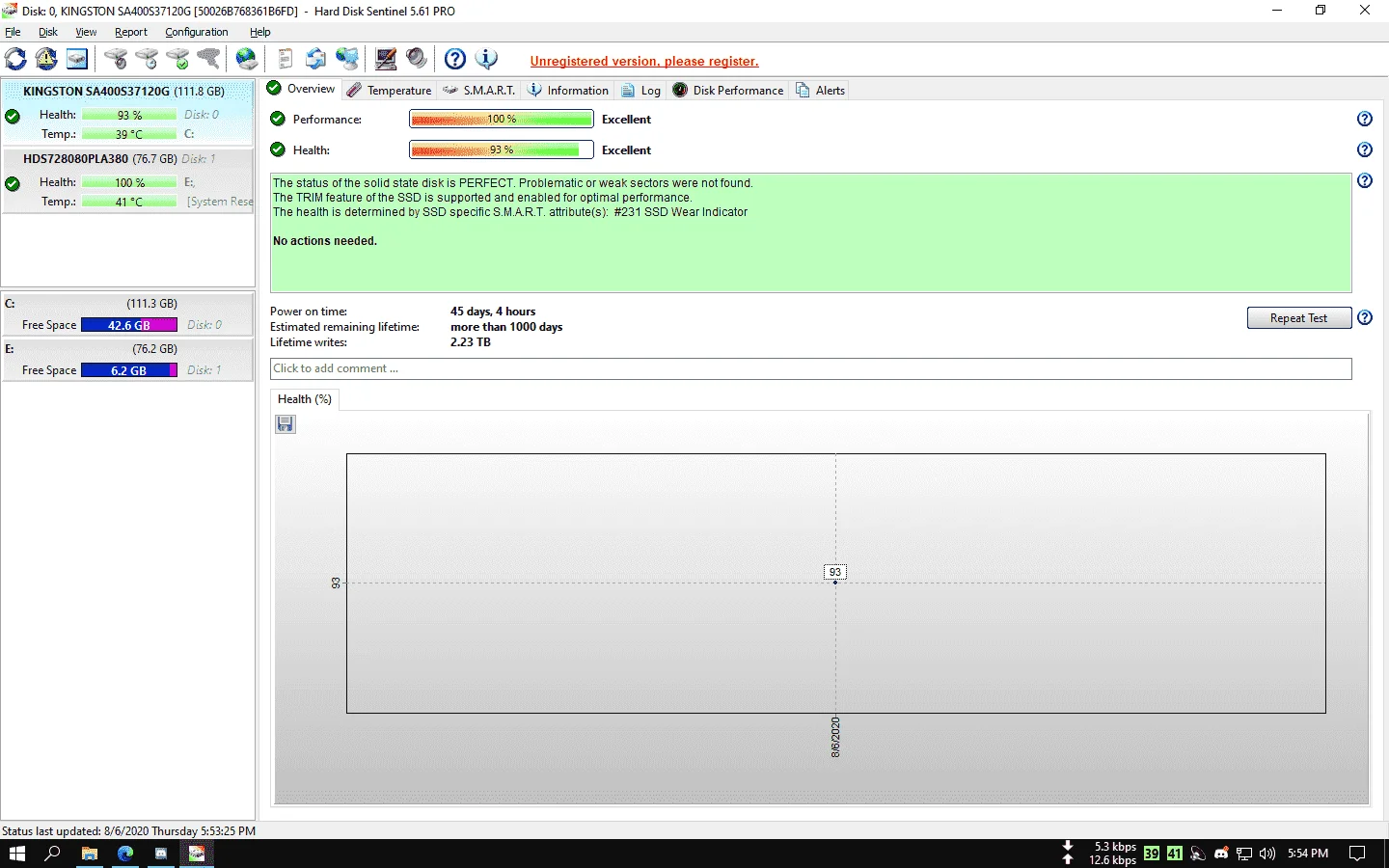The height and width of the screenshot is (868, 1389).
Task: Switch to the Disk Performance tab
Action: tap(728, 90)
